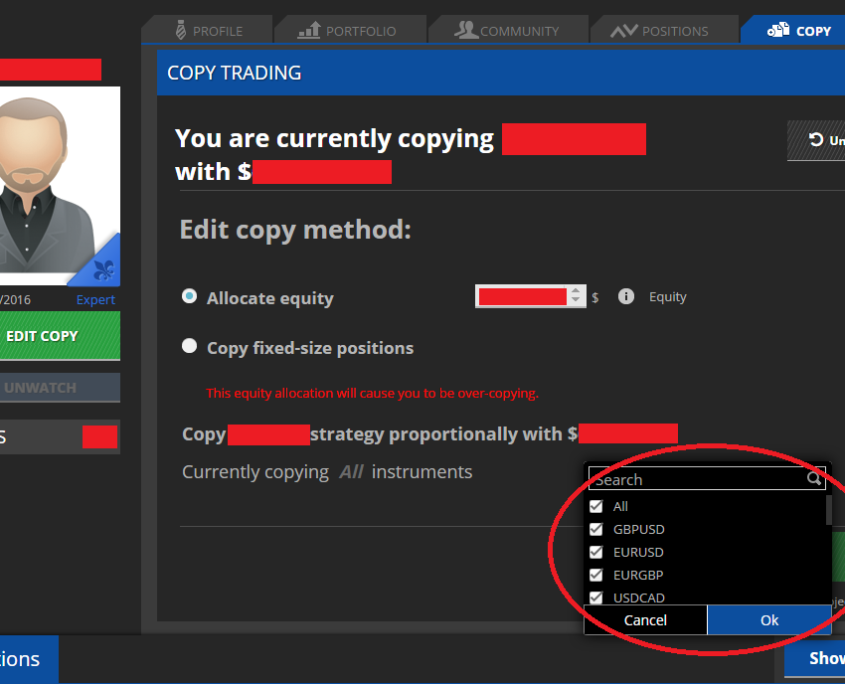Select the Allocate equity radio option

pyautogui.click(x=190, y=297)
